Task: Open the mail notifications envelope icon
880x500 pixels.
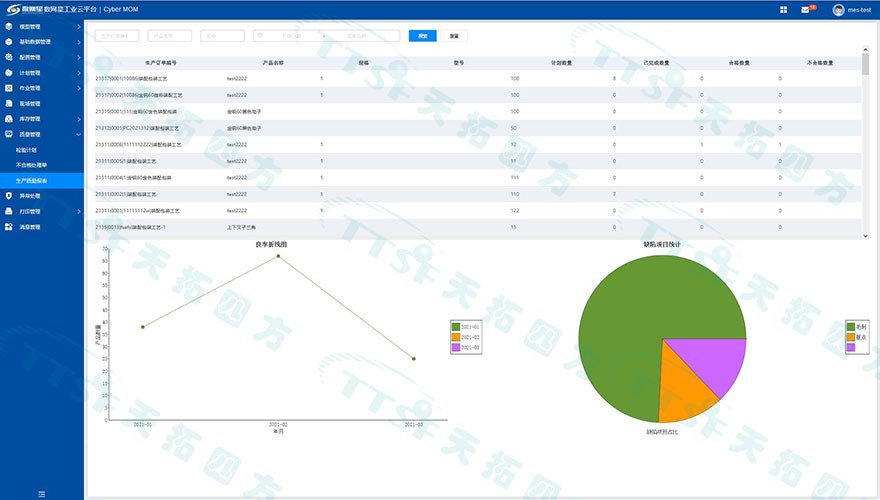Action: [806, 9]
